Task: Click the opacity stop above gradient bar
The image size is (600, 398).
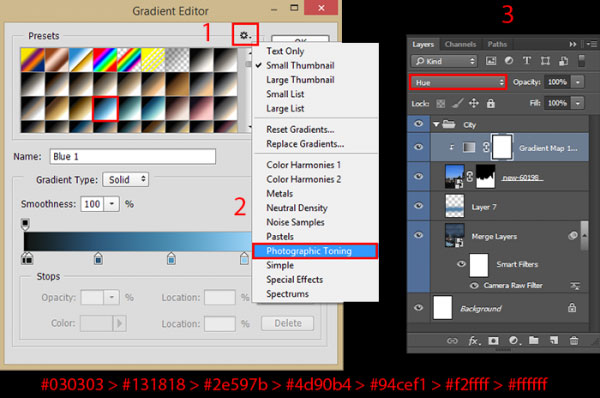Action: coord(25,225)
